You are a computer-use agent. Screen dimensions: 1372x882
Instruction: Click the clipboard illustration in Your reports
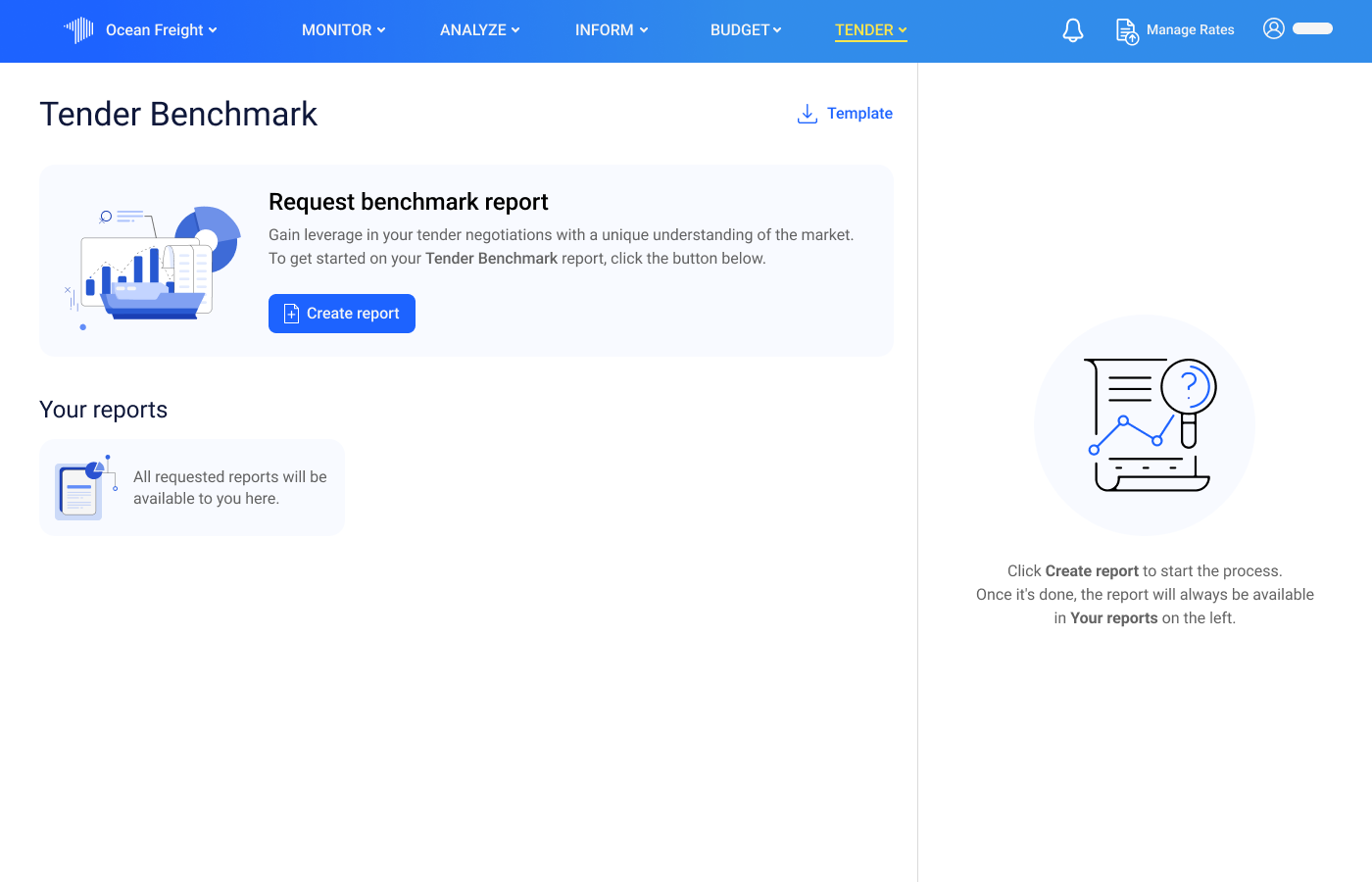(x=80, y=487)
